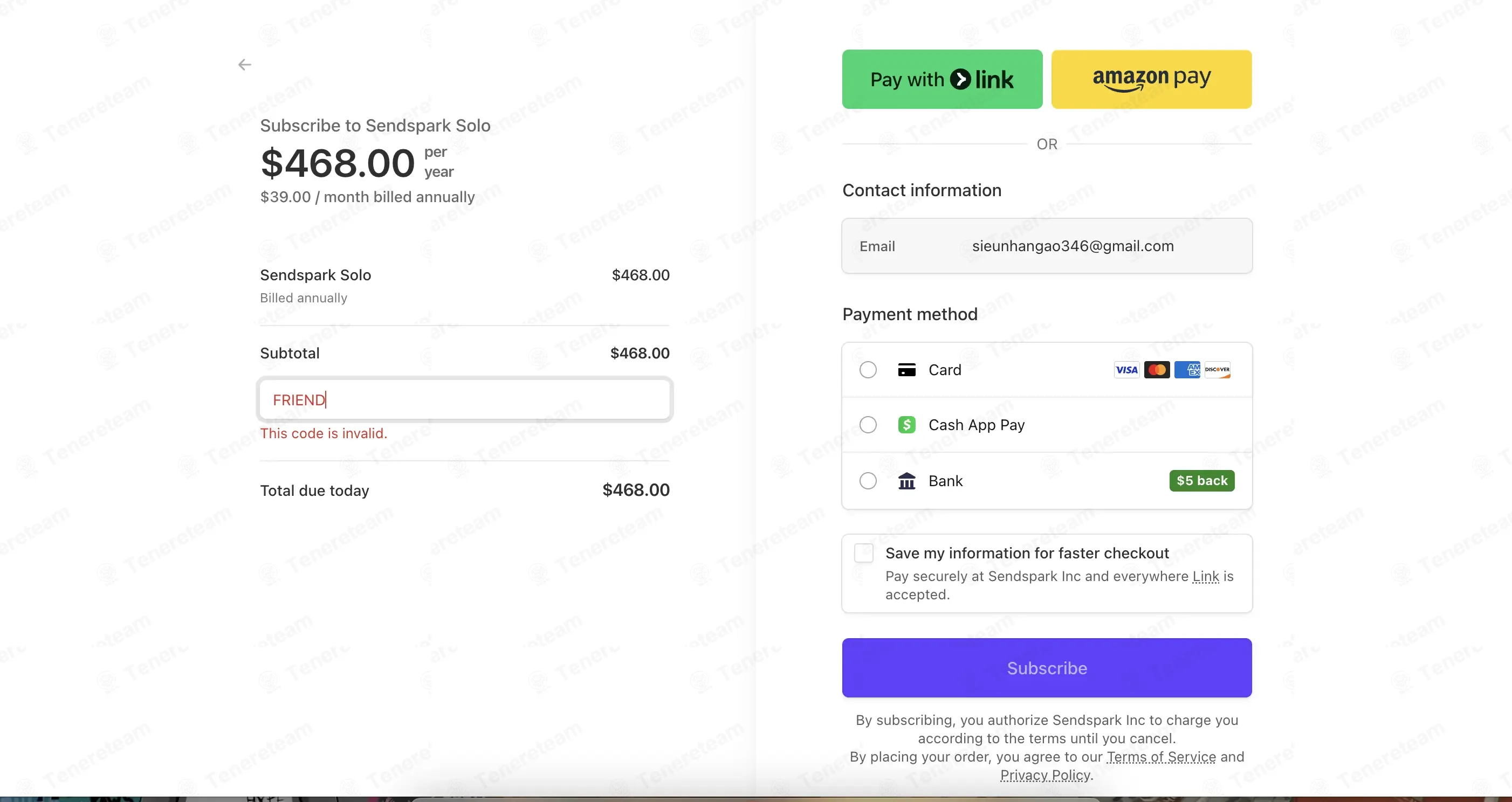Screen dimensions: 1512x802
Task: Click the $5 back badge
Action: pyautogui.click(x=1201, y=480)
